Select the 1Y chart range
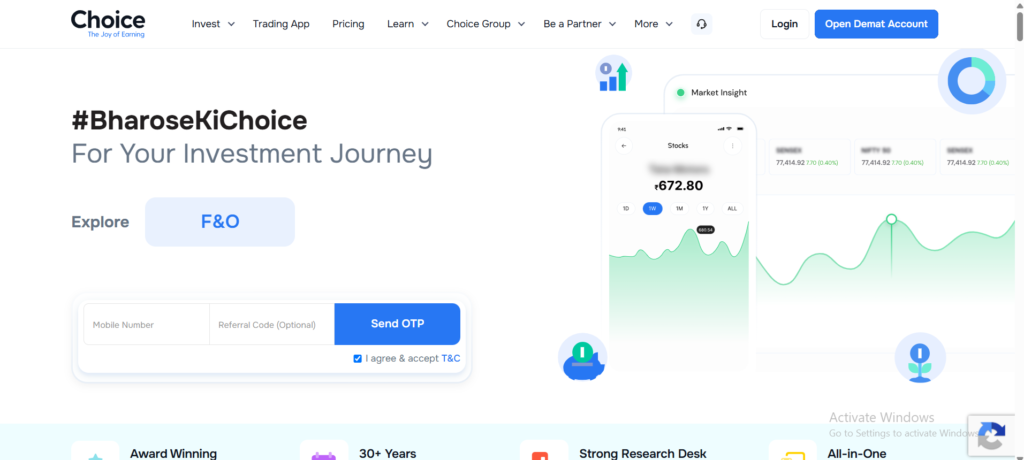The height and width of the screenshot is (460, 1024). click(x=705, y=208)
